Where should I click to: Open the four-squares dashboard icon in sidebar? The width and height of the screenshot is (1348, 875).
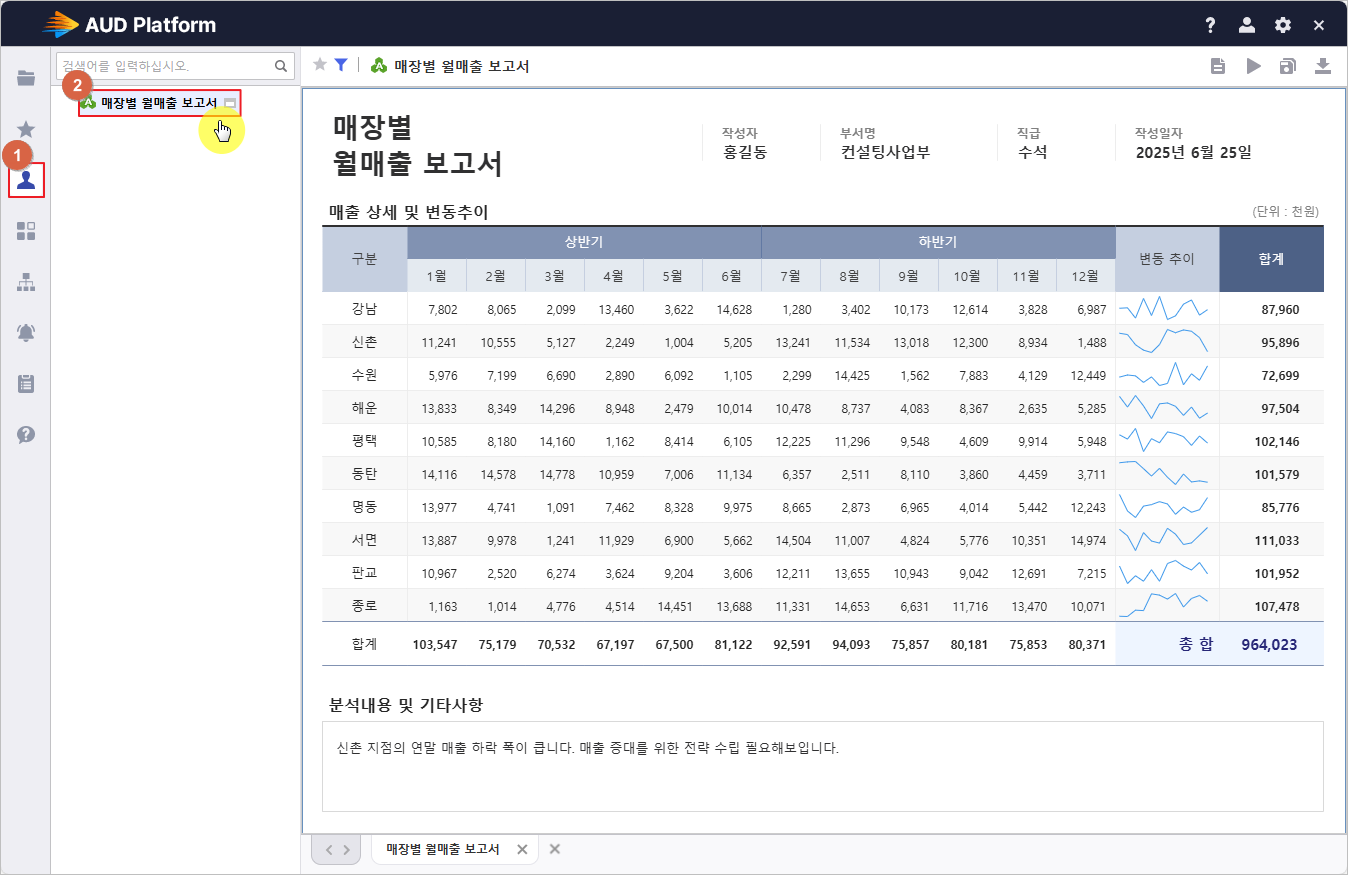click(26, 231)
